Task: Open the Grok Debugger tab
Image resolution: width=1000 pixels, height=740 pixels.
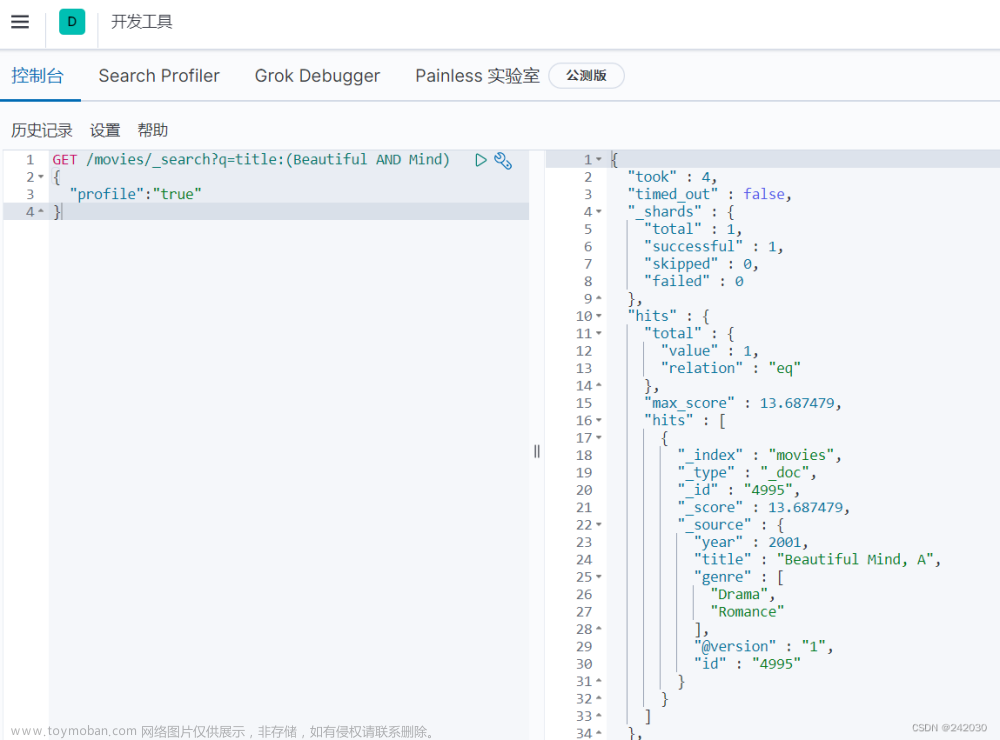Action: (317, 76)
